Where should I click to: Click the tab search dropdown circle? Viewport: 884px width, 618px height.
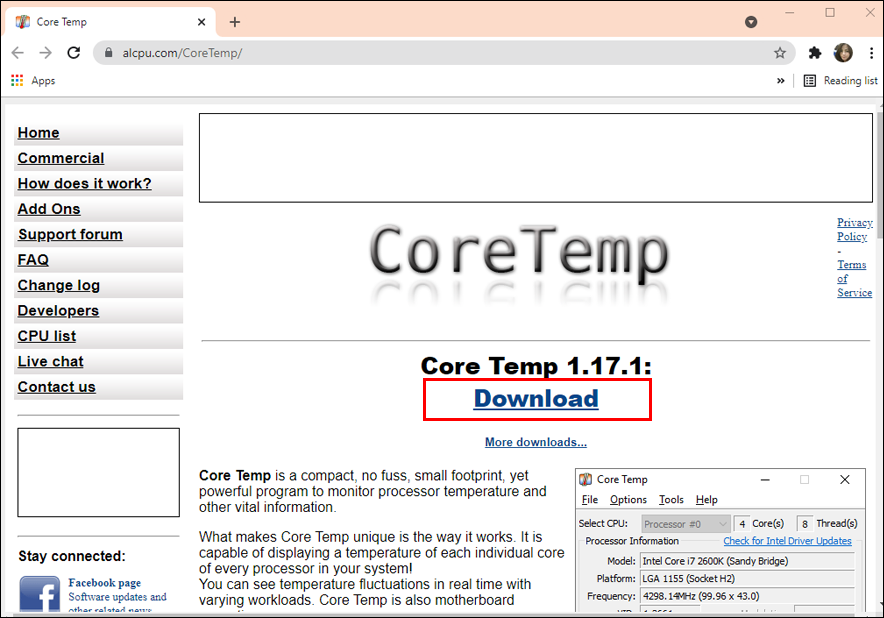coord(751,22)
